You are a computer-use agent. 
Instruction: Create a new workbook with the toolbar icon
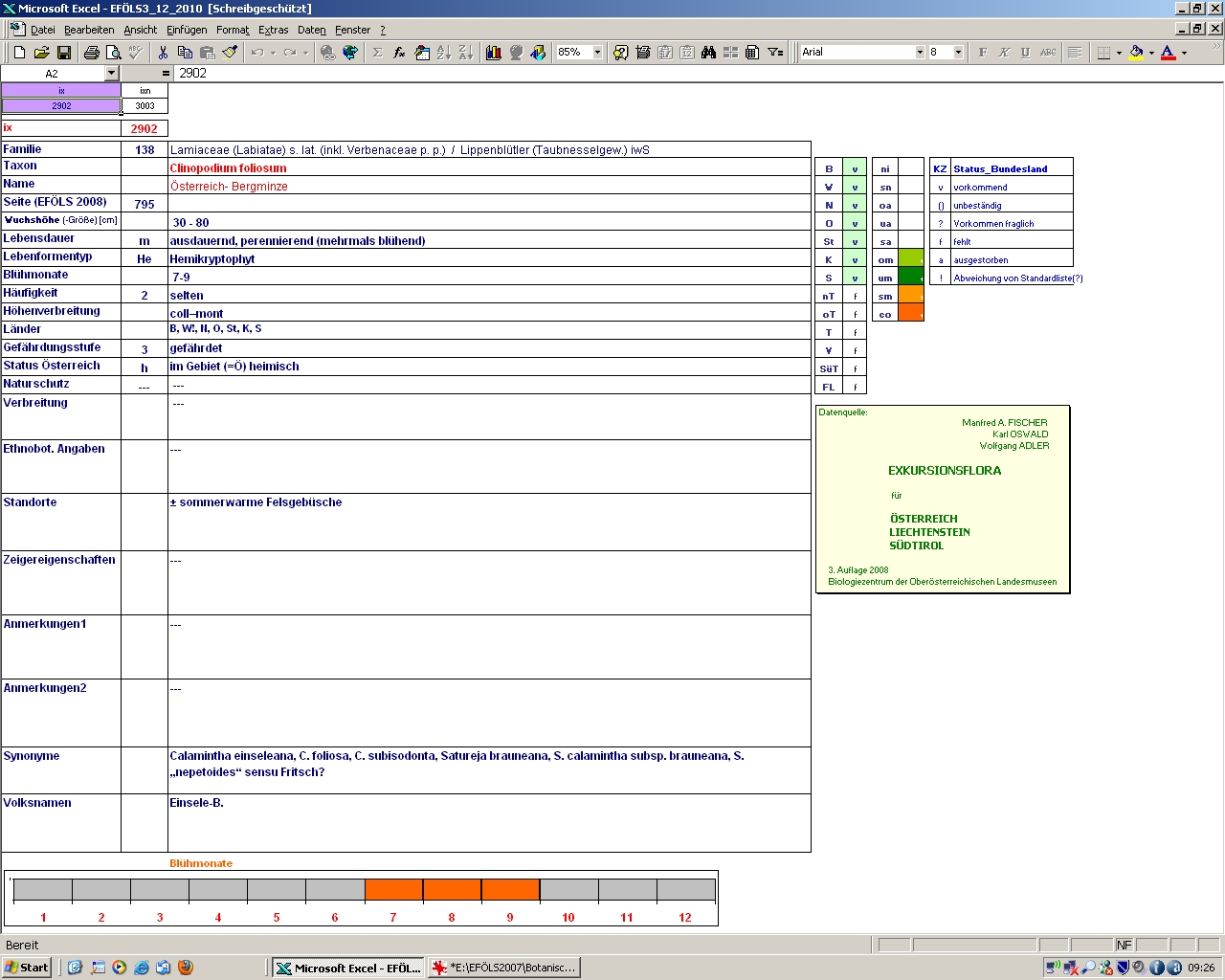pos(19,53)
